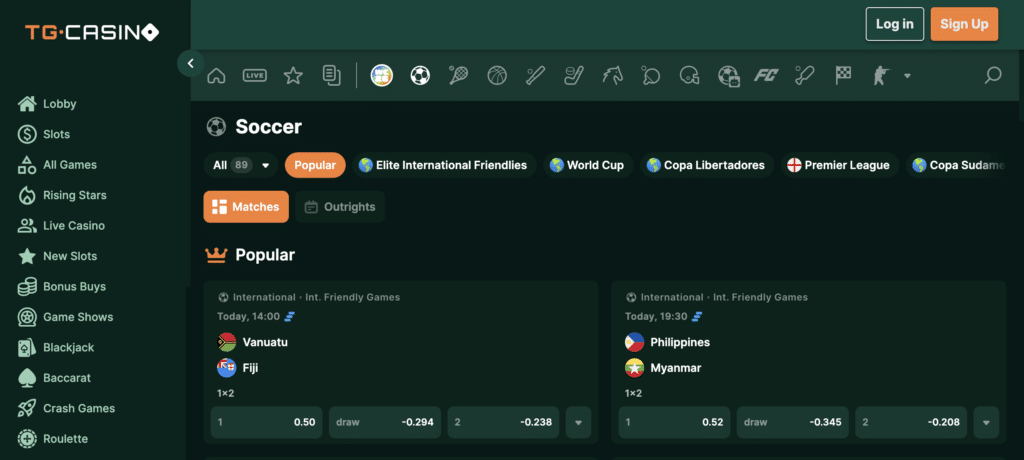Open favorites star in sports bar
The height and width of the screenshot is (460, 1024).
(293, 76)
